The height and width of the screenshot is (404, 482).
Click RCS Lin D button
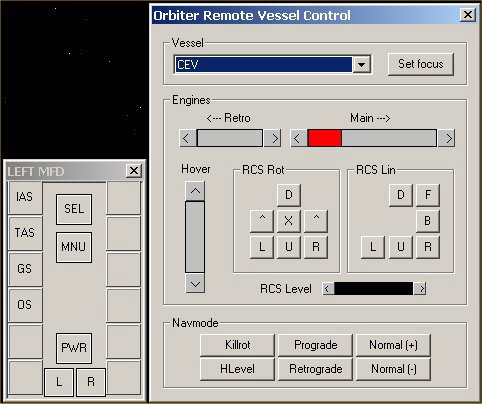pyautogui.click(x=401, y=195)
